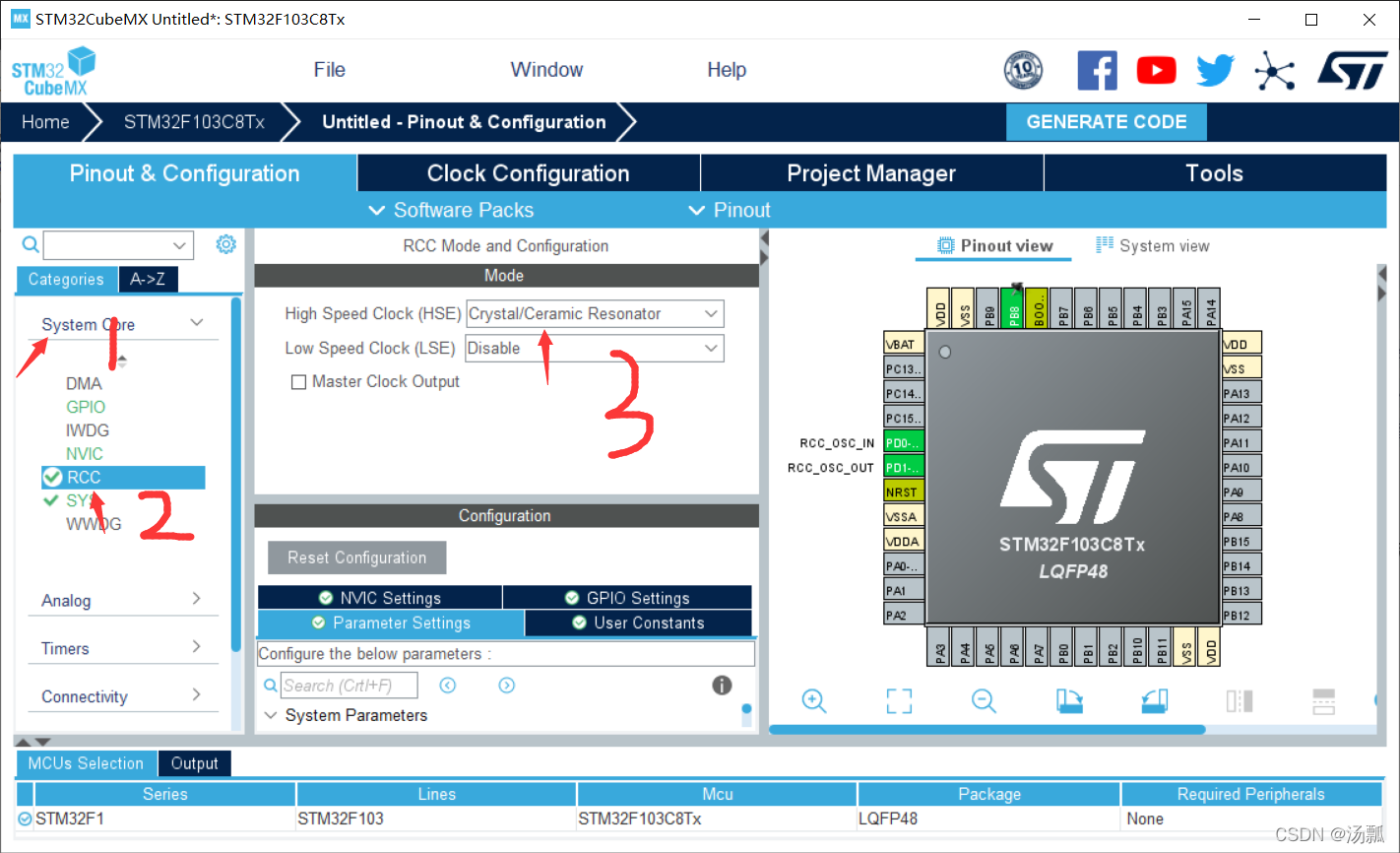This screenshot has width=1400, height=853.
Task: Click the vertical flip chip icon
Action: [1240, 700]
